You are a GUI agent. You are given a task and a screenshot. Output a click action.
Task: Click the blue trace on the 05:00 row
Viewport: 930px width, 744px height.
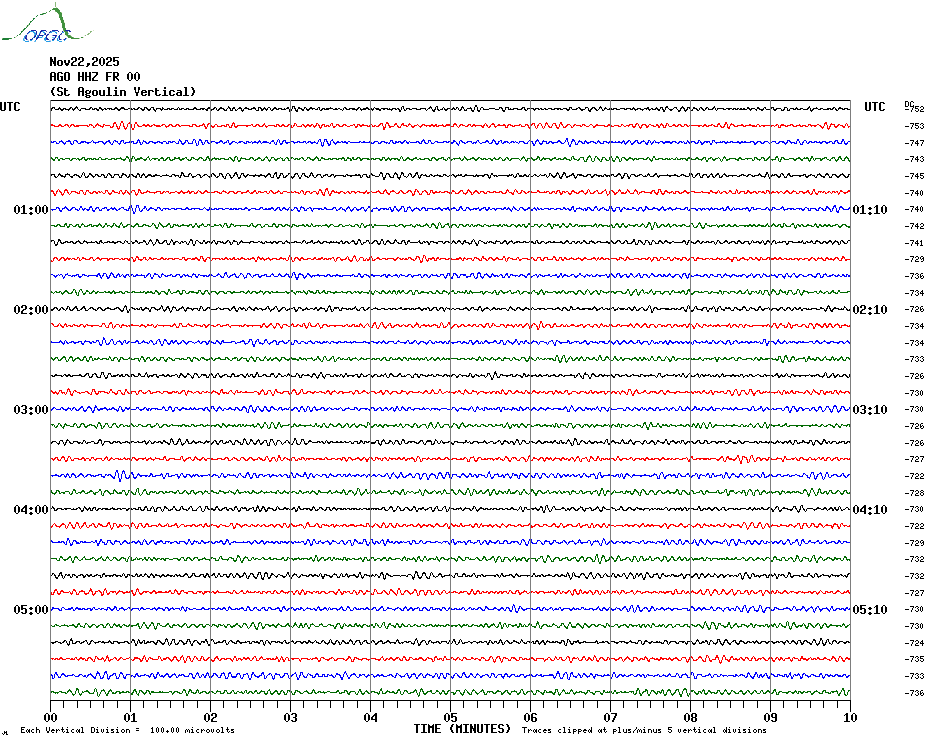(x=450, y=609)
